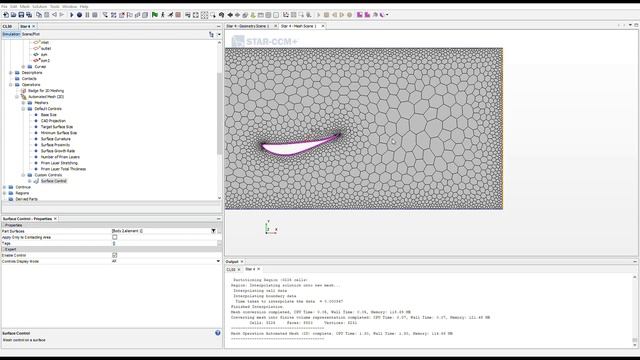This screenshot has width=640, height=360.
Task: Minimize the Output panel using dash button
Action: tap(635, 262)
